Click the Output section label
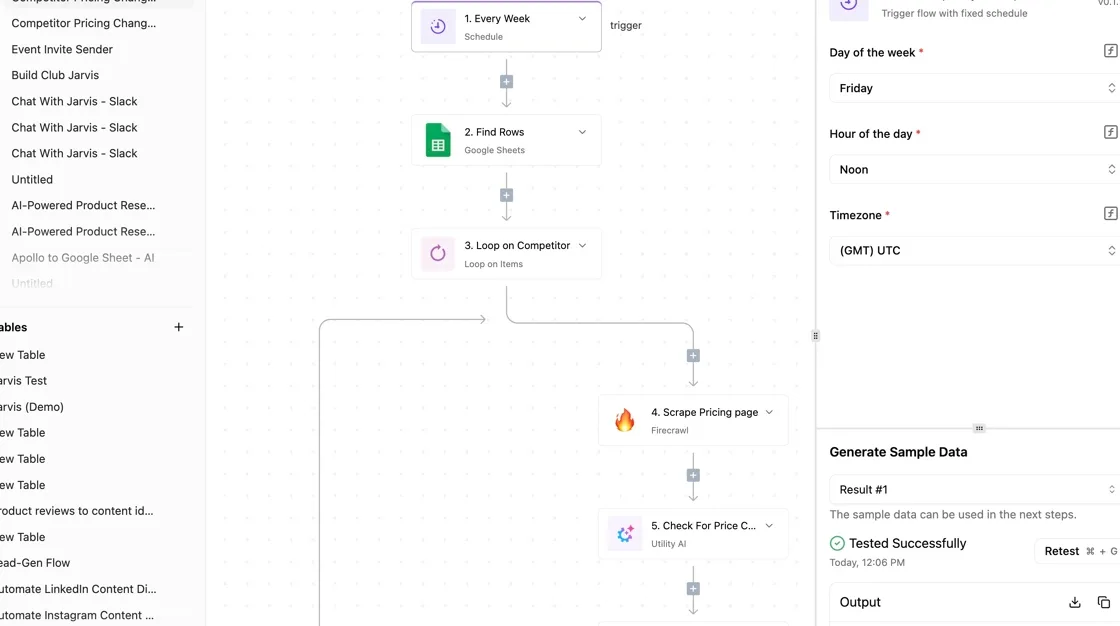 tap(860, 602)
